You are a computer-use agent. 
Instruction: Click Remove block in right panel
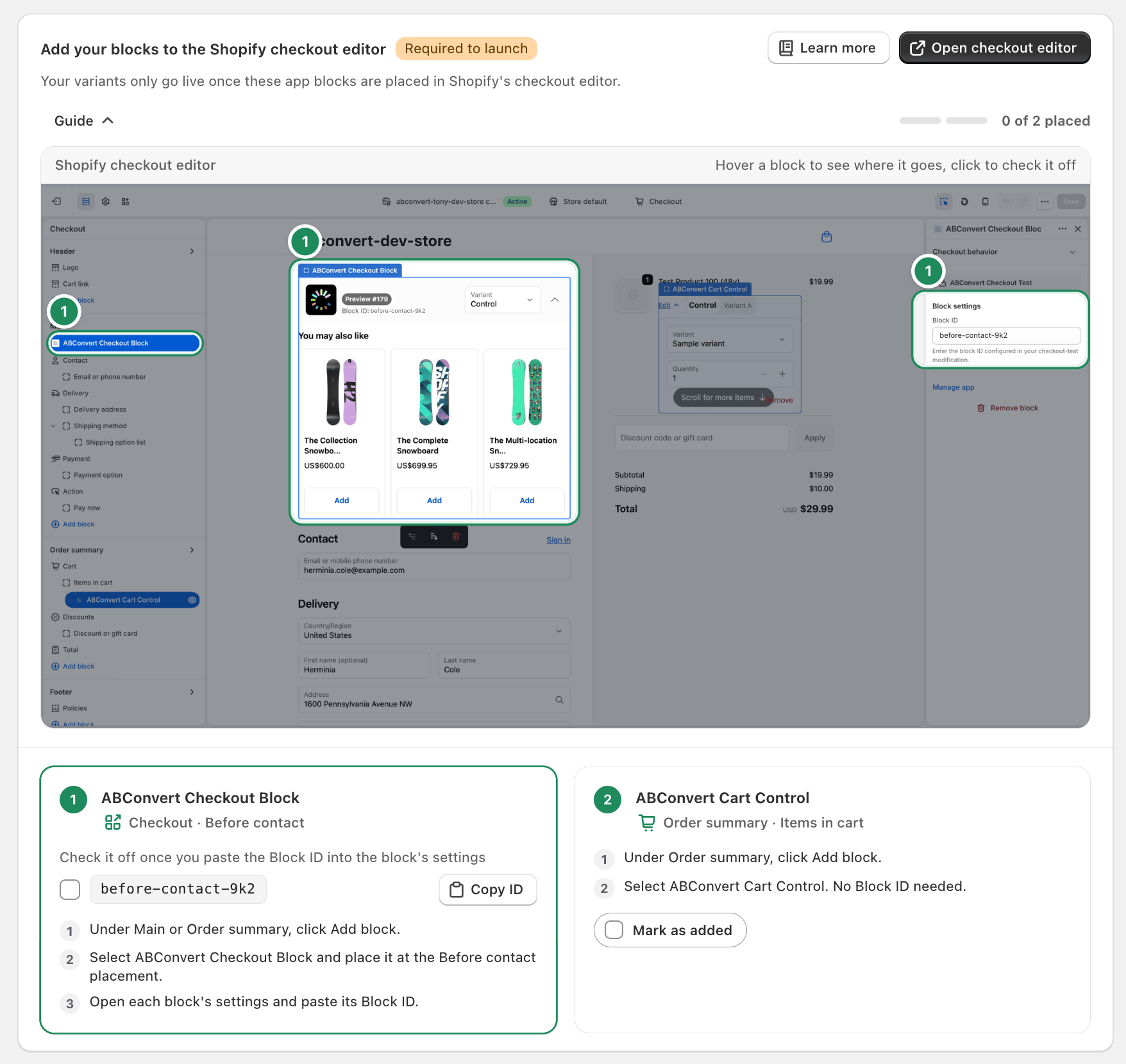1007,408
